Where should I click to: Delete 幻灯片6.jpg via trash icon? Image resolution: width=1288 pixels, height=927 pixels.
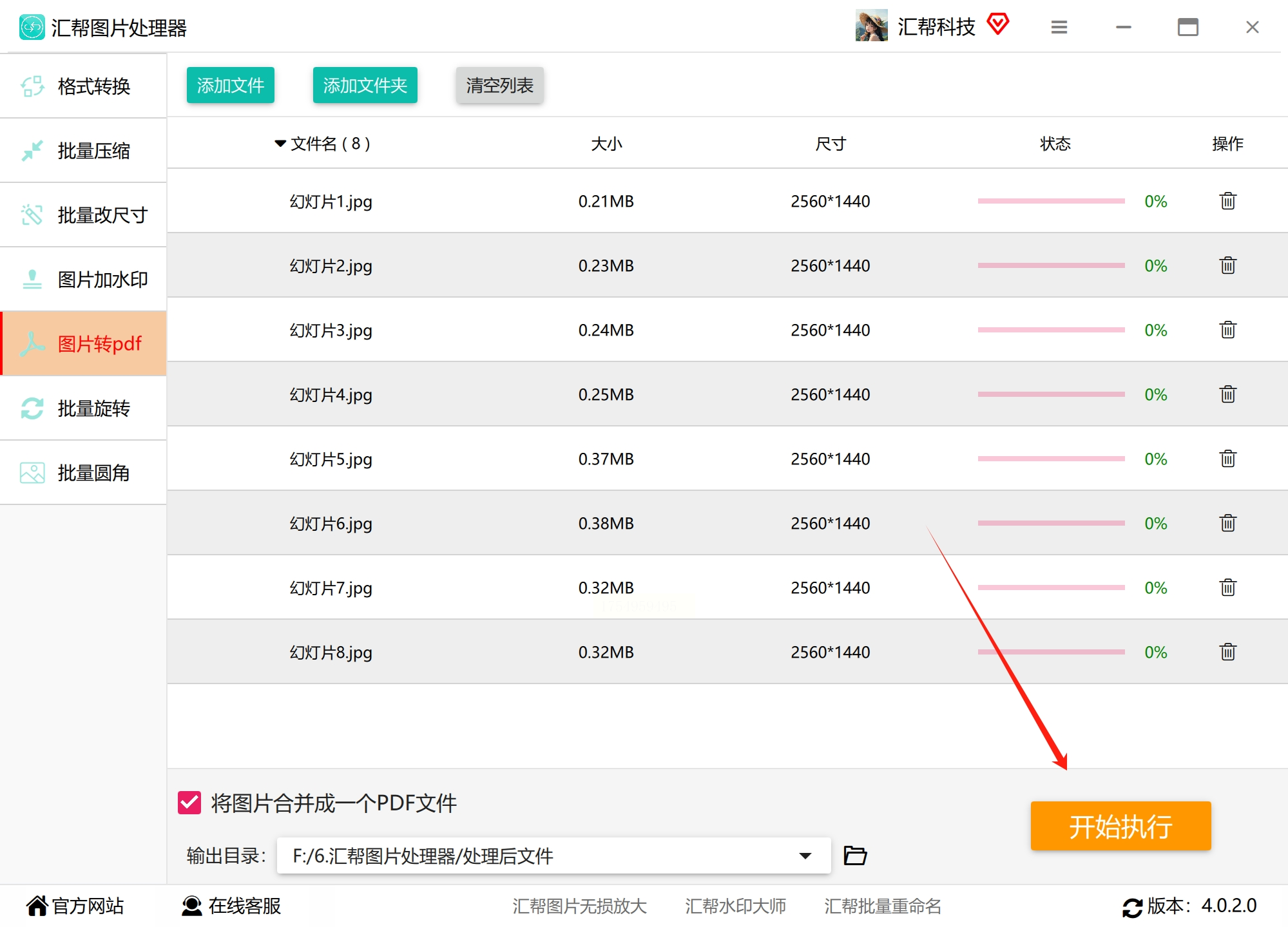pos(1227,523)
